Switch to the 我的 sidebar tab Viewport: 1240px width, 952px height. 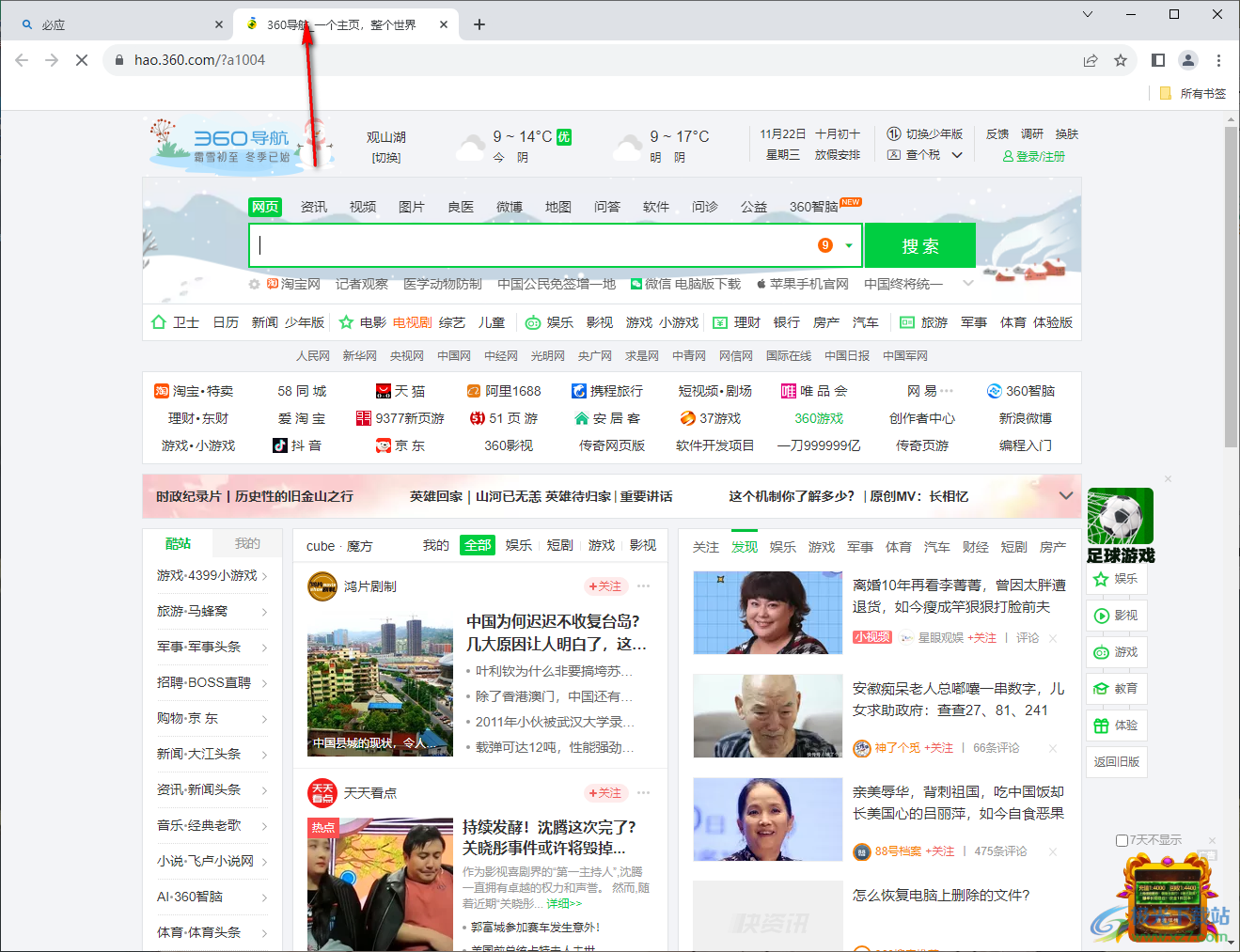tap(247, 543)
